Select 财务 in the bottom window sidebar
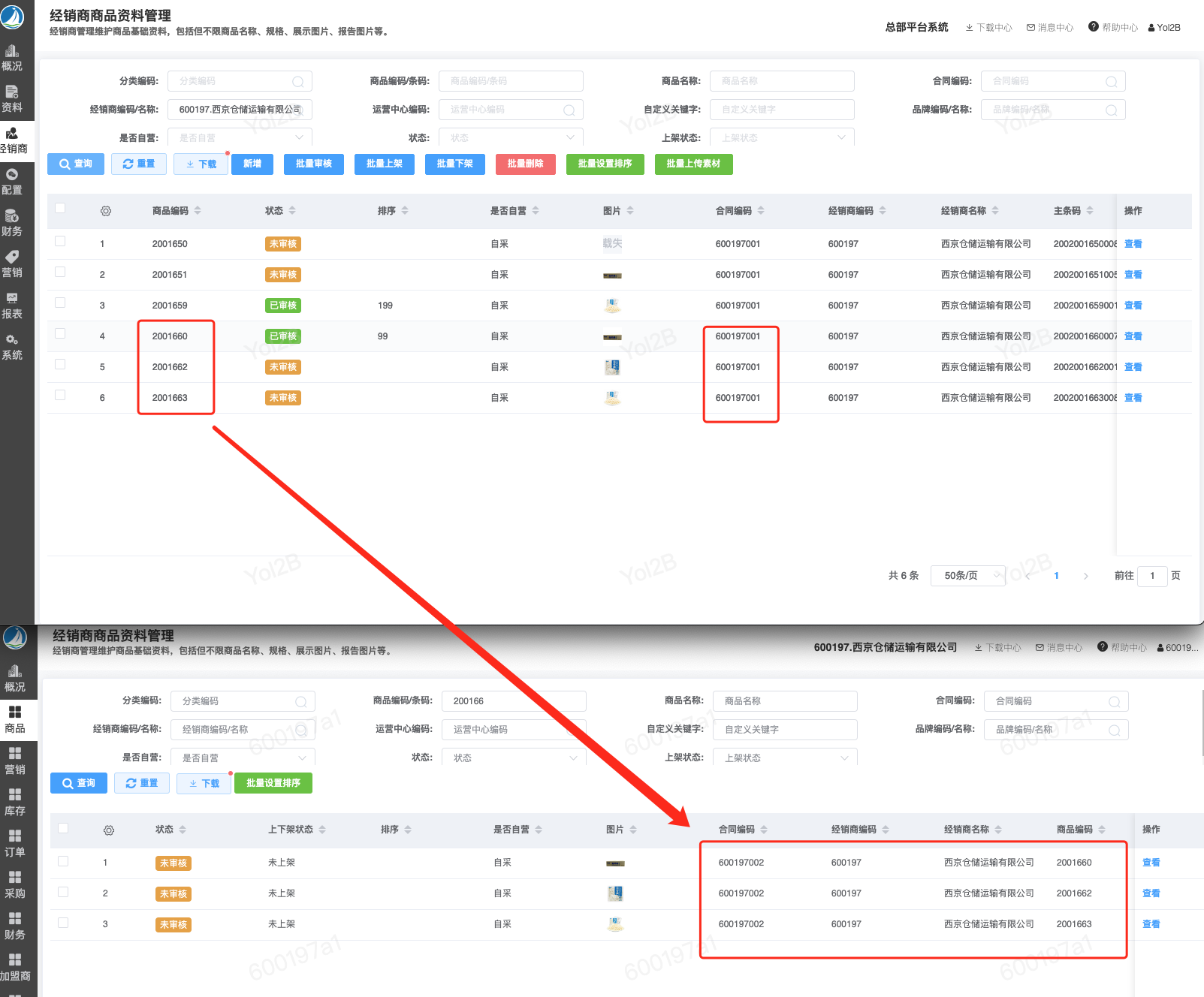 [x=15, y=926]
